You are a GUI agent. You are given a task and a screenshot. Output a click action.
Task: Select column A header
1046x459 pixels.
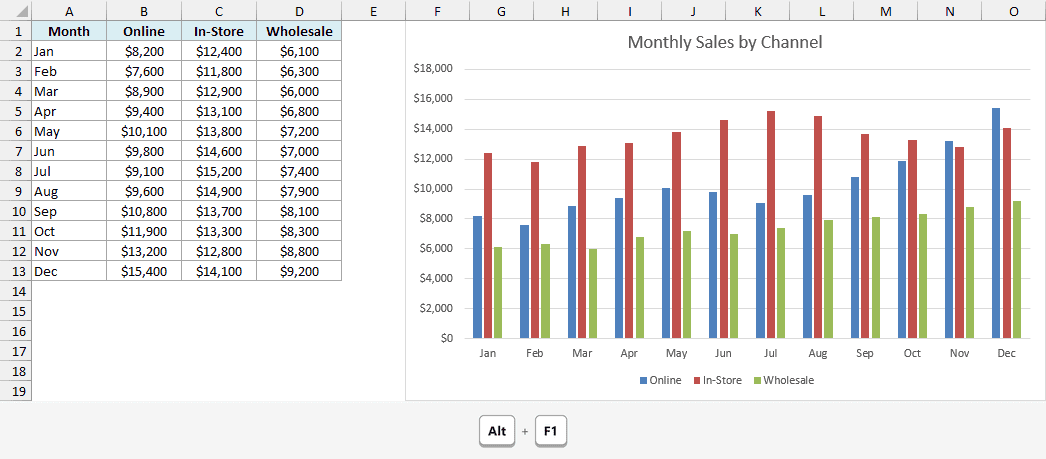[x=69, y=11]
